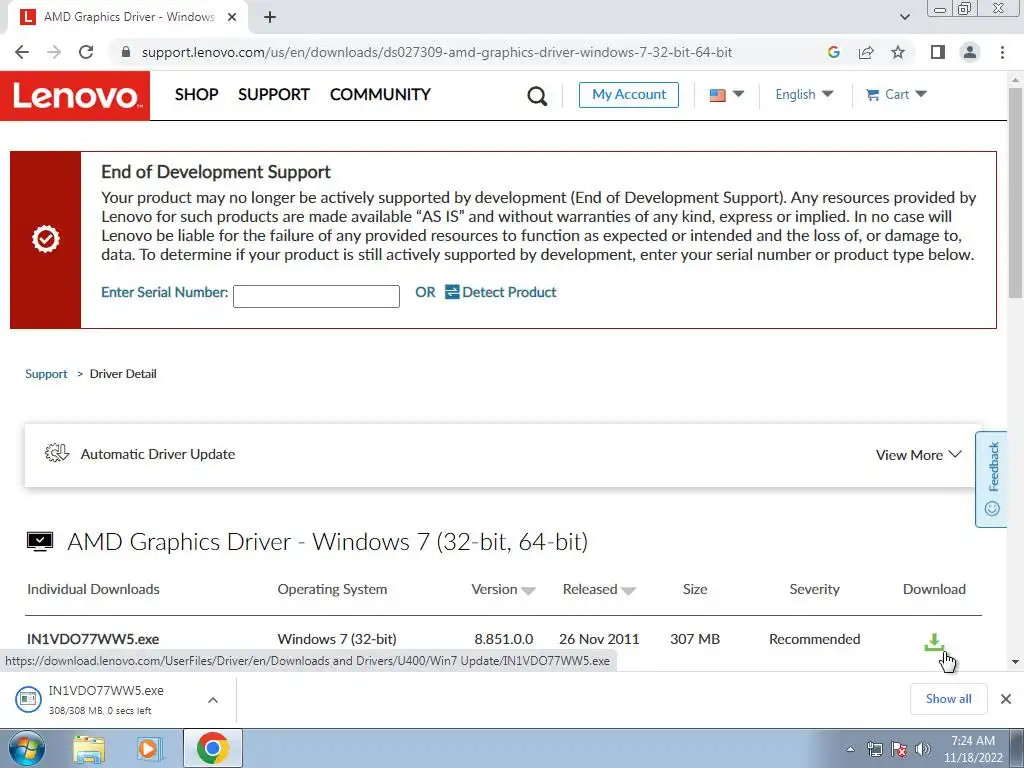This screenshot has height=768, width=1024.
Task: Click the Automatic Driver Update label
Action: pyautogui.click(x=157, y=455)
